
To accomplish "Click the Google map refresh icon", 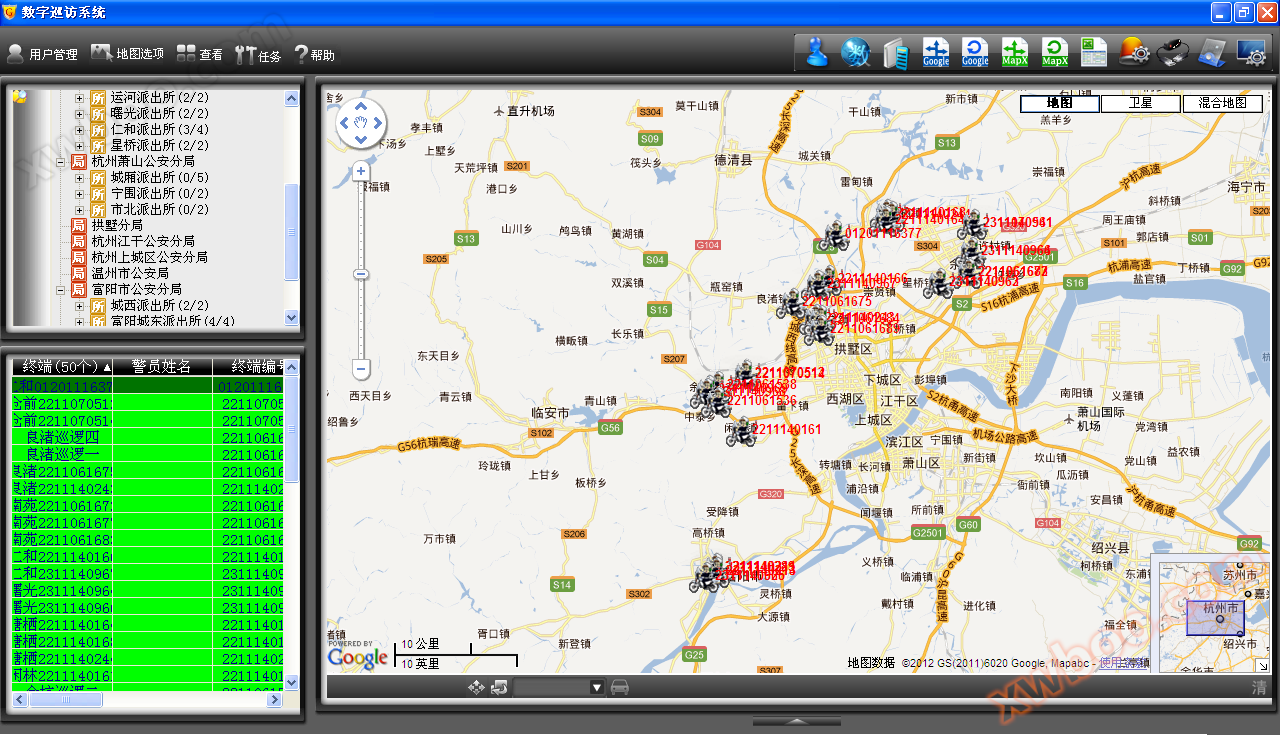I will click(x=975, y=52).
